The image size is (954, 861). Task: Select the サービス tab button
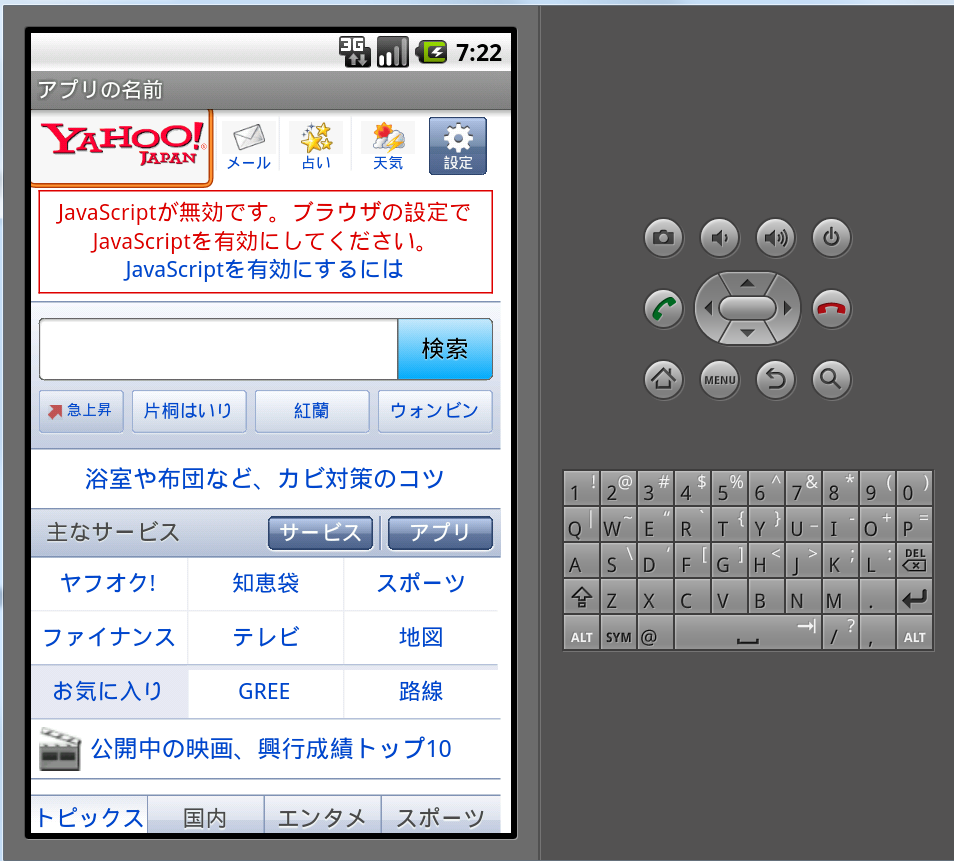[x=320, y=533]
